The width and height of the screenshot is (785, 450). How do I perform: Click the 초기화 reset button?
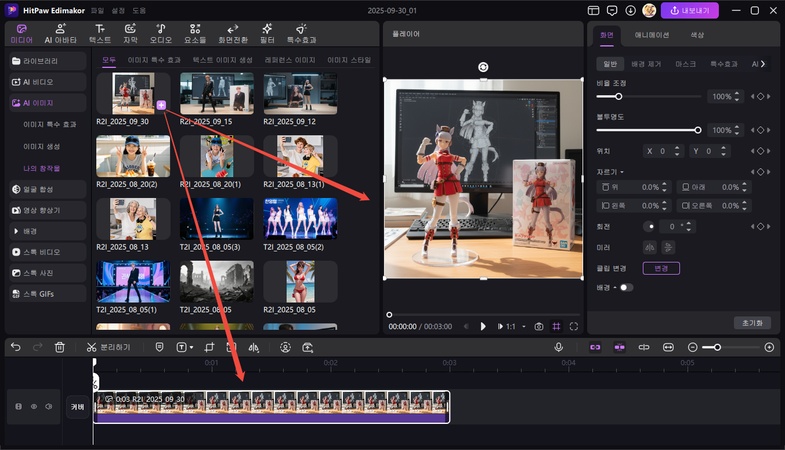pos(752,323)
